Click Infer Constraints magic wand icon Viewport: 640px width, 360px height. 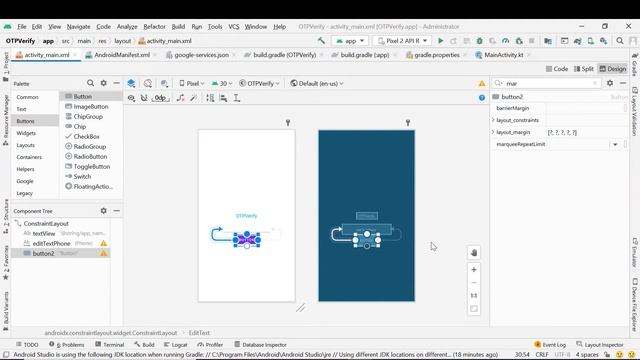pos(193,98)
